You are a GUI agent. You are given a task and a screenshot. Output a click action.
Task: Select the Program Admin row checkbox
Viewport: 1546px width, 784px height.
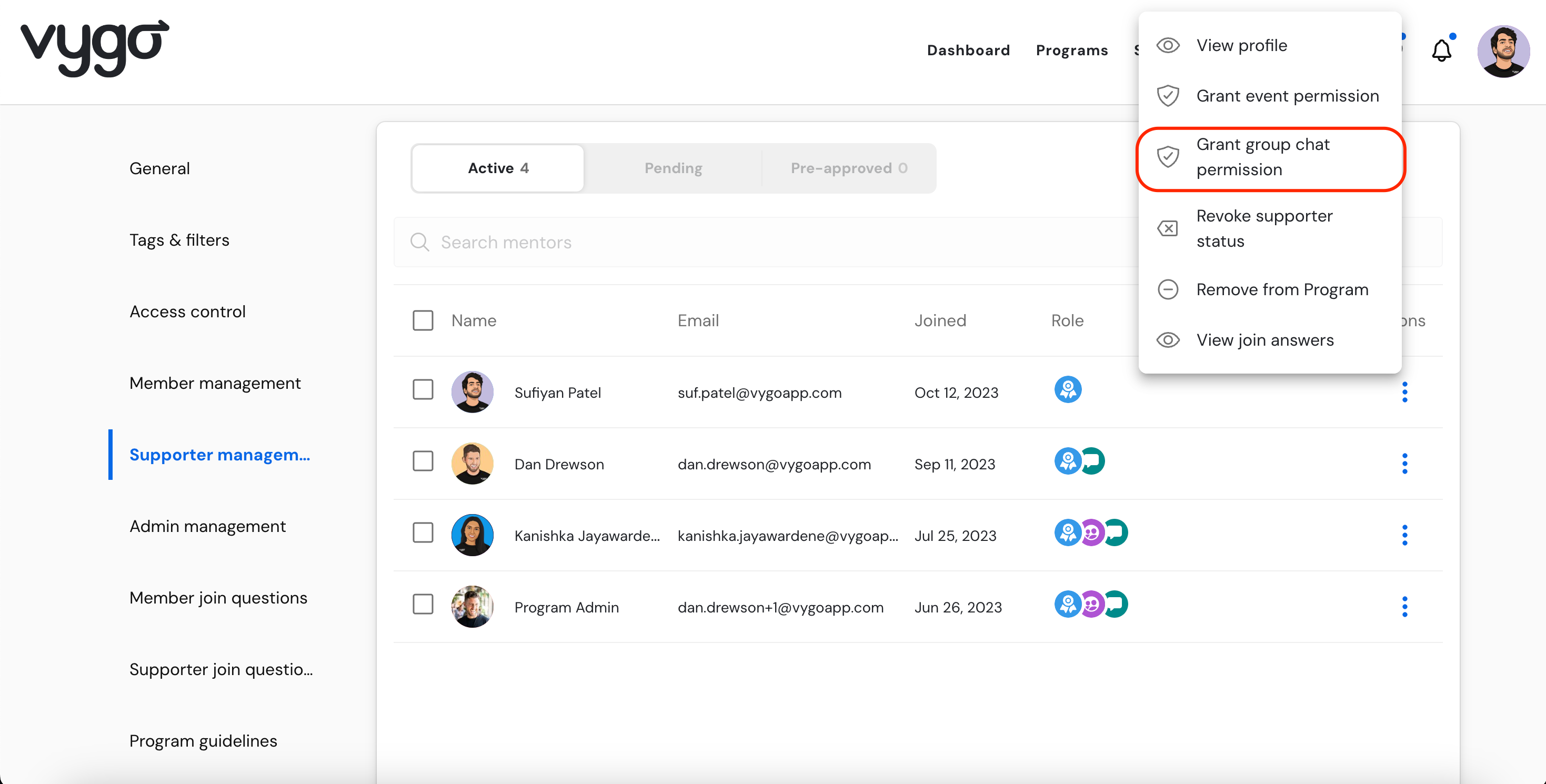[x=423, y=604]
